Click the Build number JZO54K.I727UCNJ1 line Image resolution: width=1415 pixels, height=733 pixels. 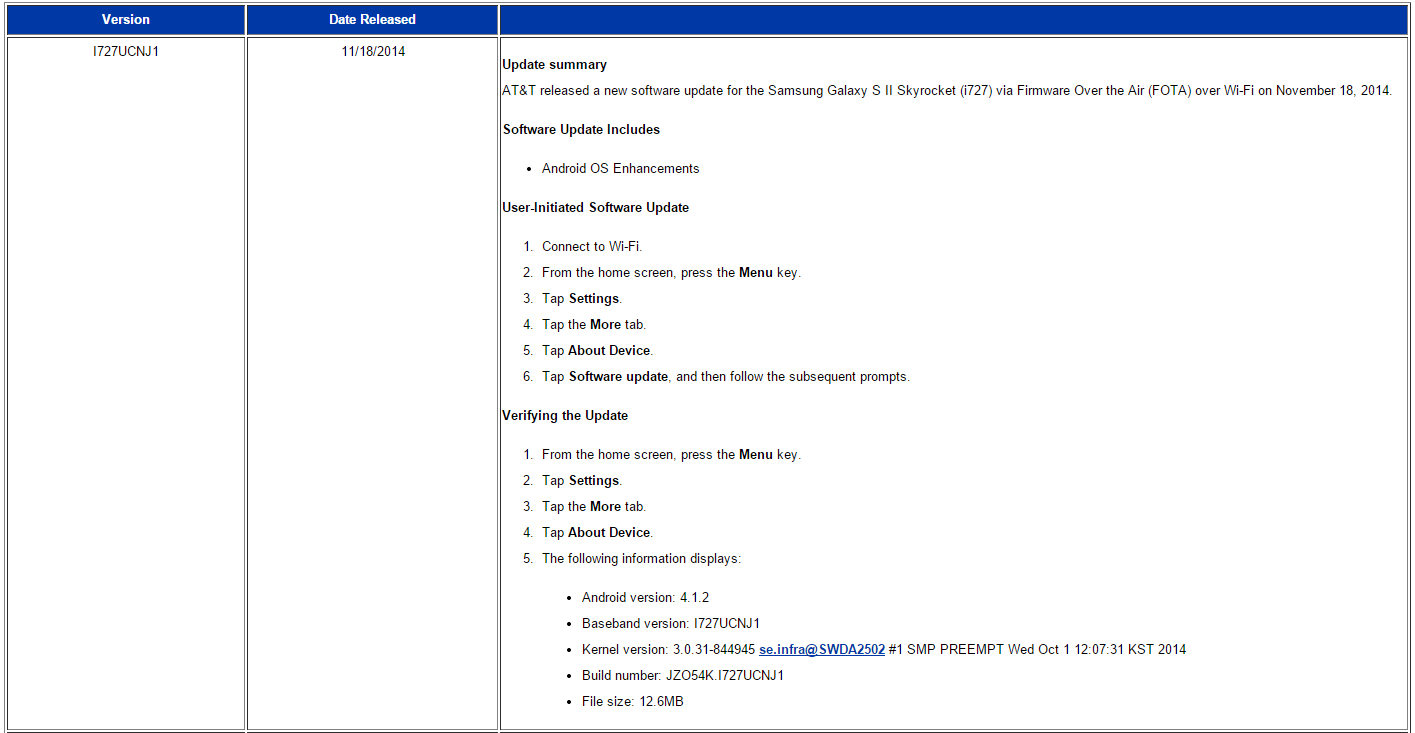(682, 675)
